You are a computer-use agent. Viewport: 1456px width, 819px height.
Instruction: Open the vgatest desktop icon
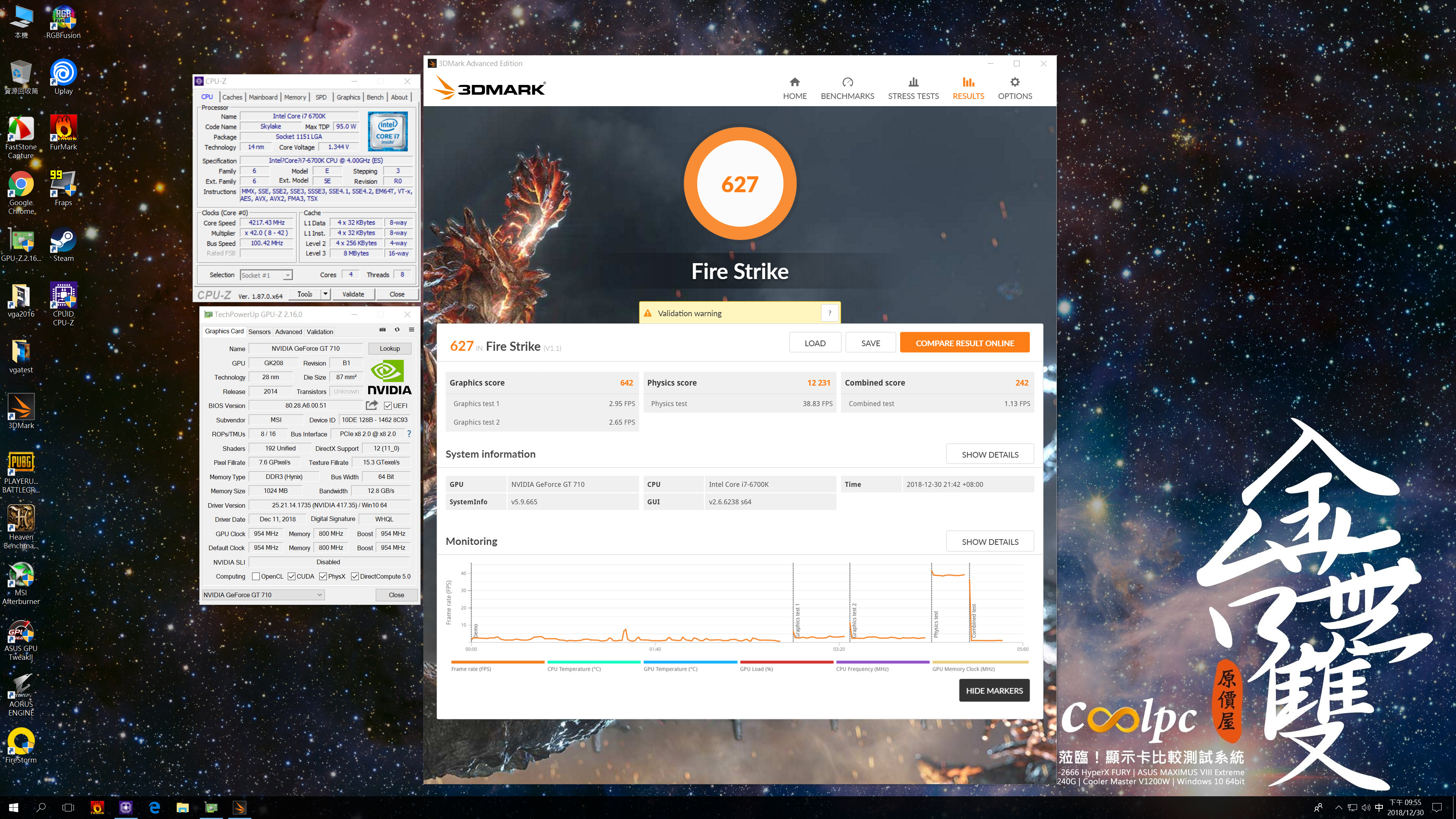click(x=21, y=356)
